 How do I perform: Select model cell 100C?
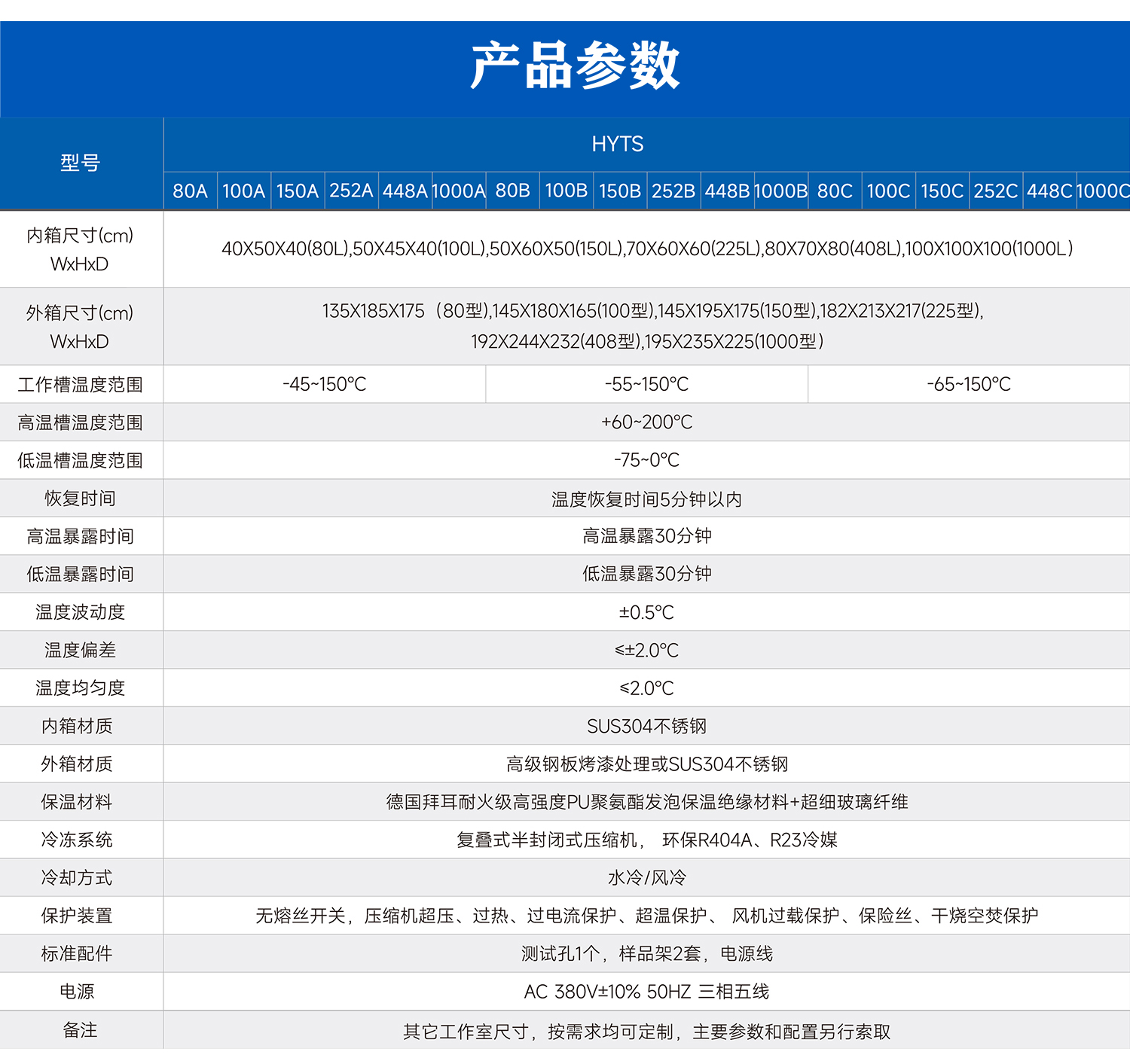[888, 191]
